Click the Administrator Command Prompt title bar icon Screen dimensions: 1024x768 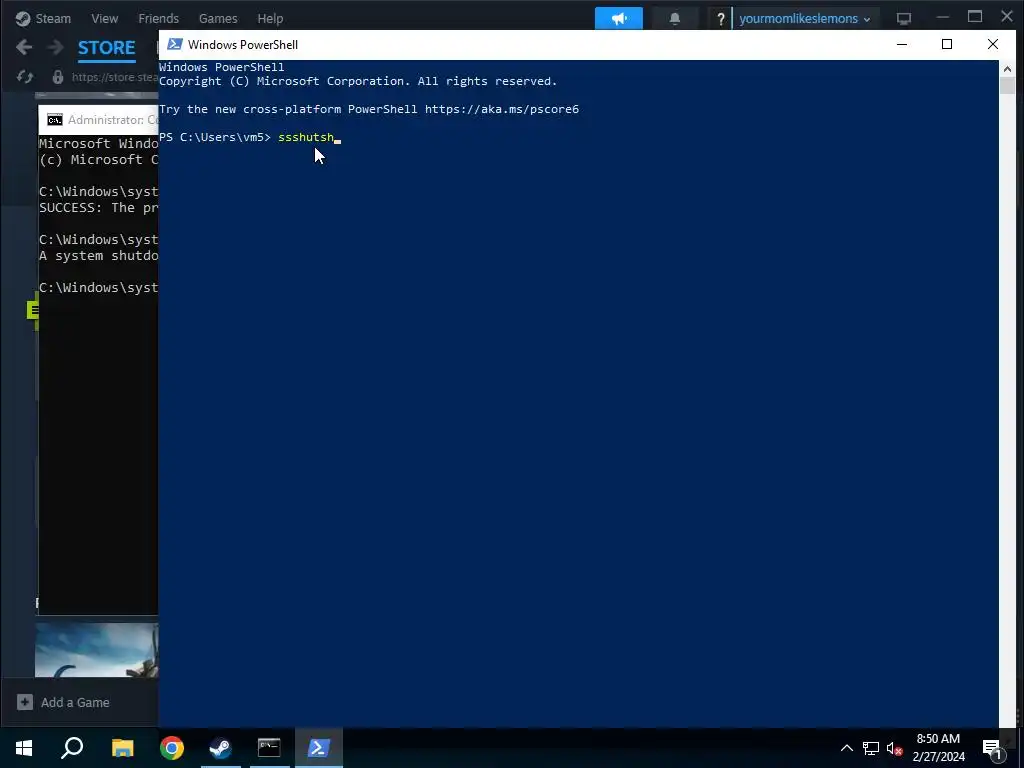(55, 120)
